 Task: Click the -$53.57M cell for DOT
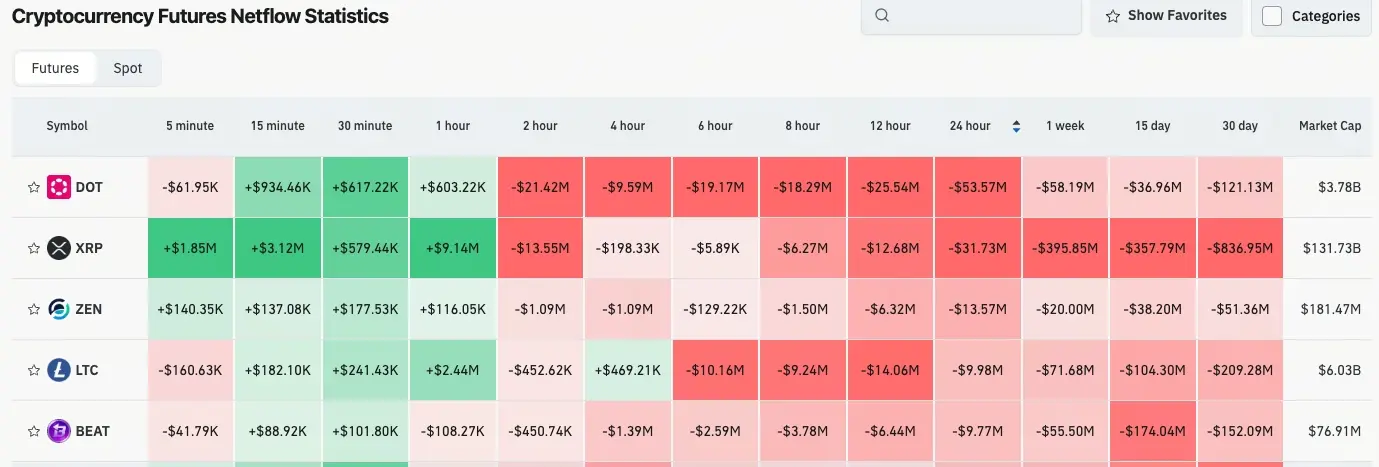coord(978,187)
